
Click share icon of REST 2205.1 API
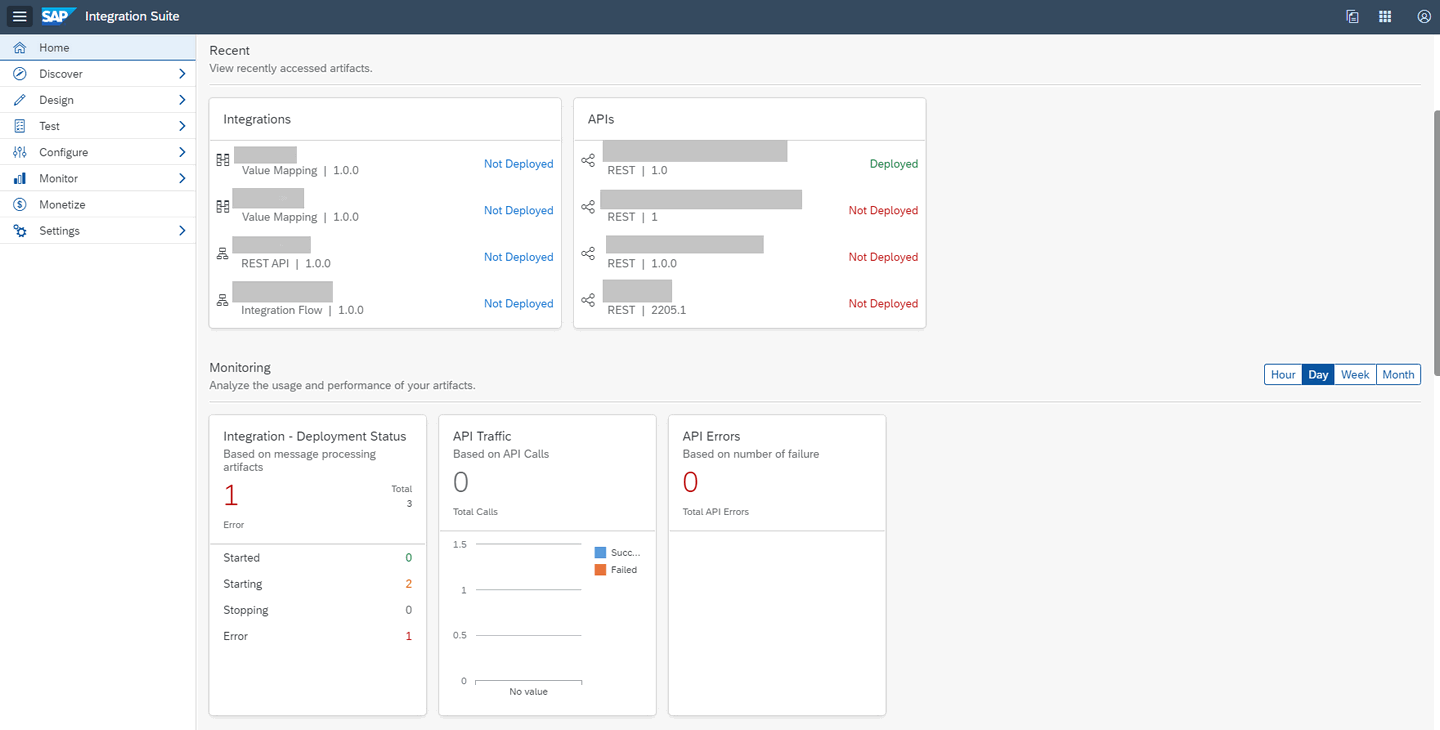[x=588, y=300]
